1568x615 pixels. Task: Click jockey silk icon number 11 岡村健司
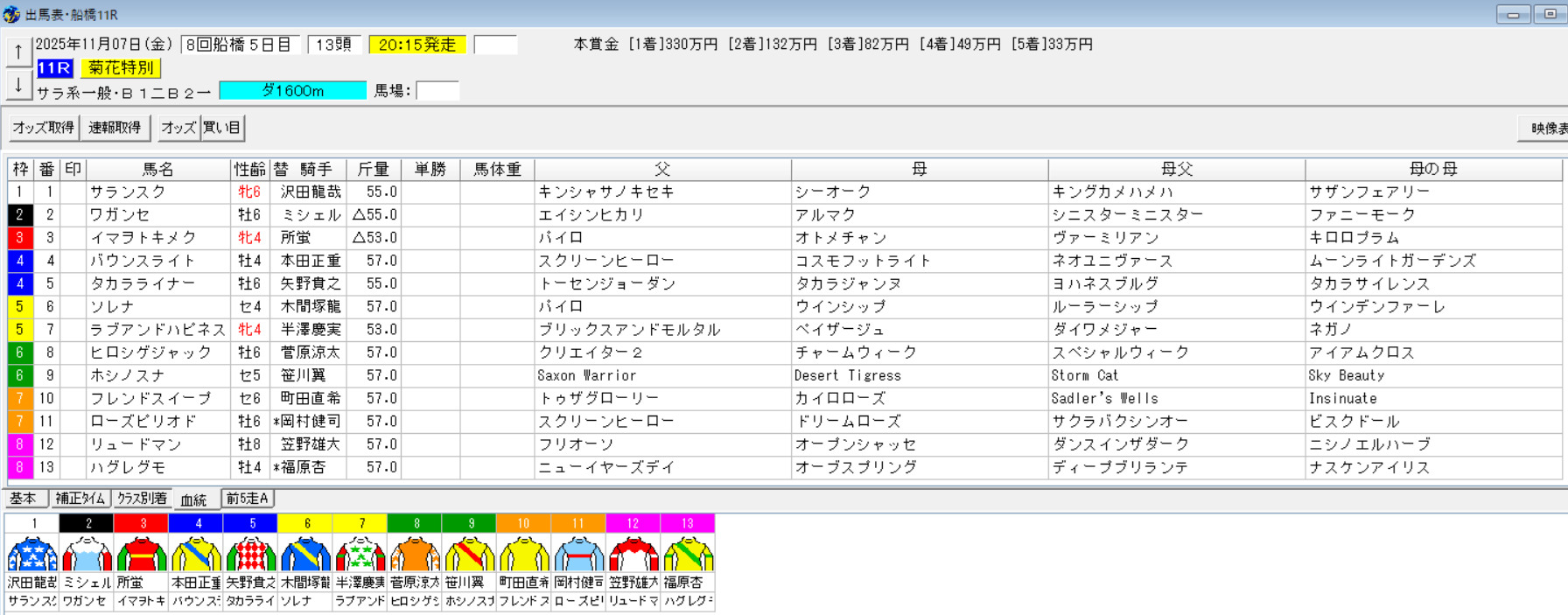click(579, 555)
